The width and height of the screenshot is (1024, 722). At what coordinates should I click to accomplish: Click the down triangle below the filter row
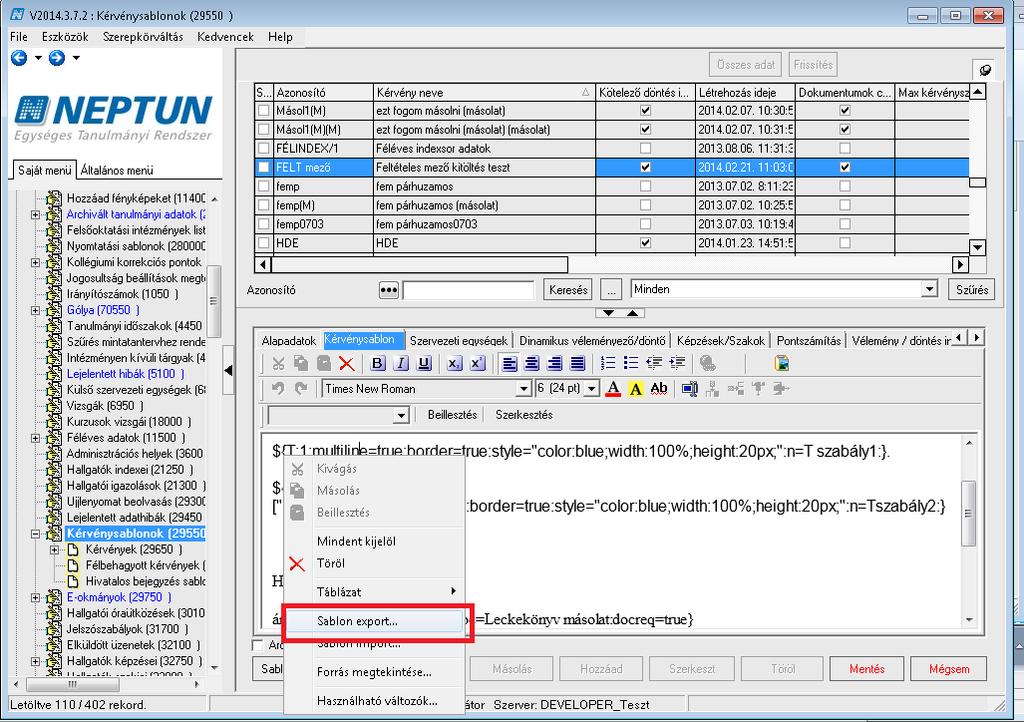[609, 313]
